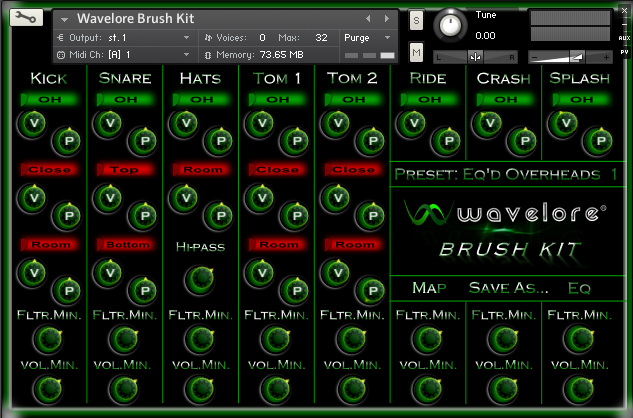633x418 pixels.
Task: Click the Hats Hi-pass knob
Action: (x=200, y=278)
